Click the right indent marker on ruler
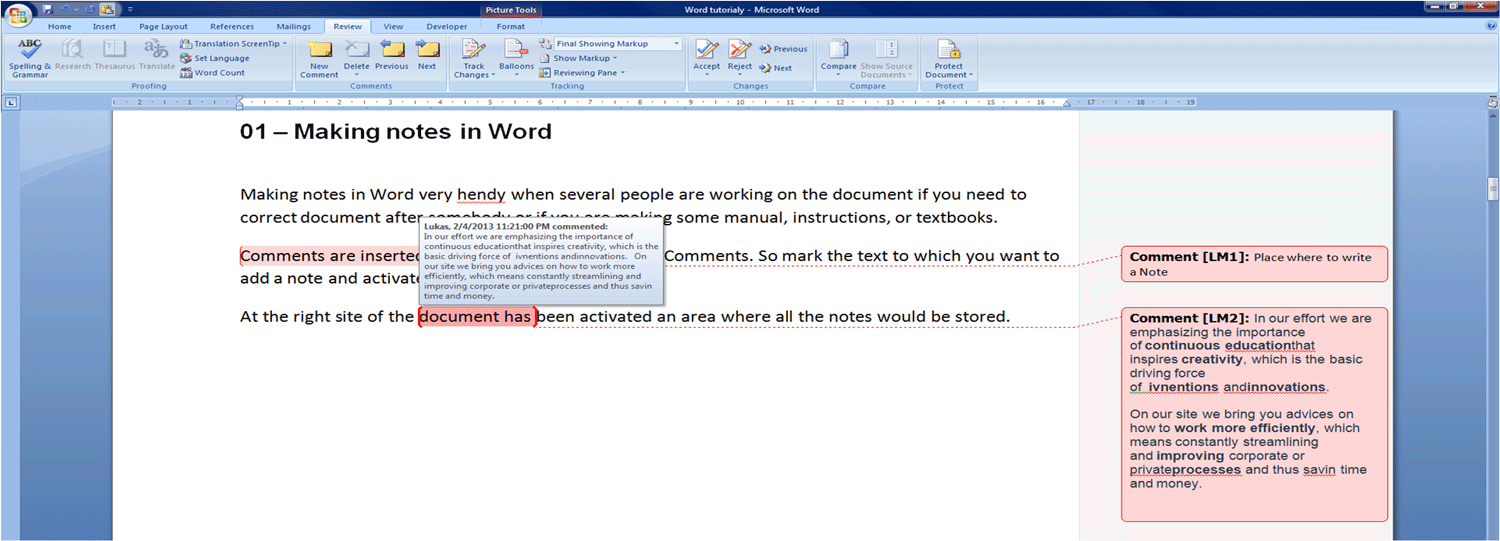The image size is (1500, 541). [x=1066, y=103]
